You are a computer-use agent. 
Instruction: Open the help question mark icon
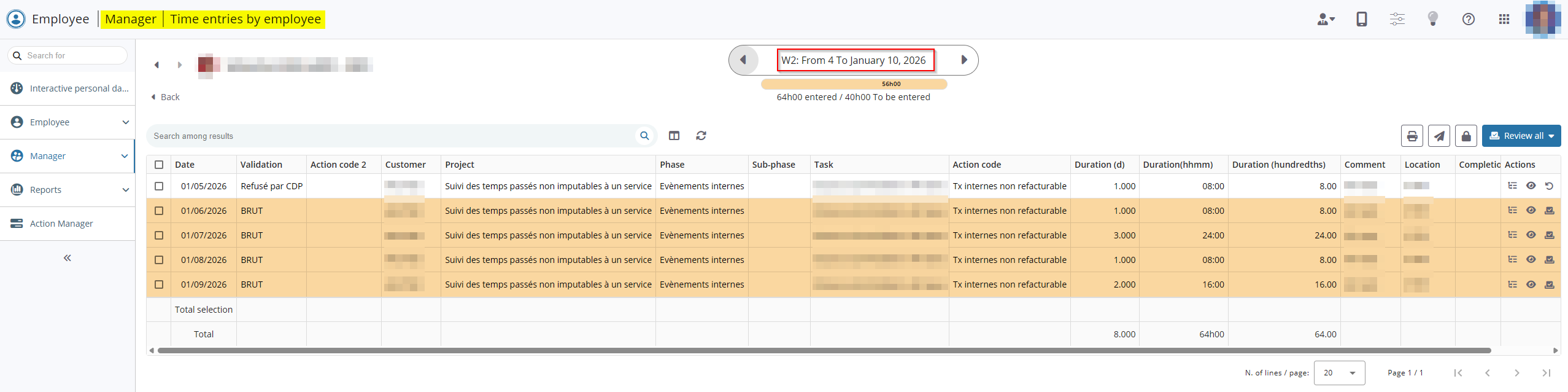(x=1468, y=19)
